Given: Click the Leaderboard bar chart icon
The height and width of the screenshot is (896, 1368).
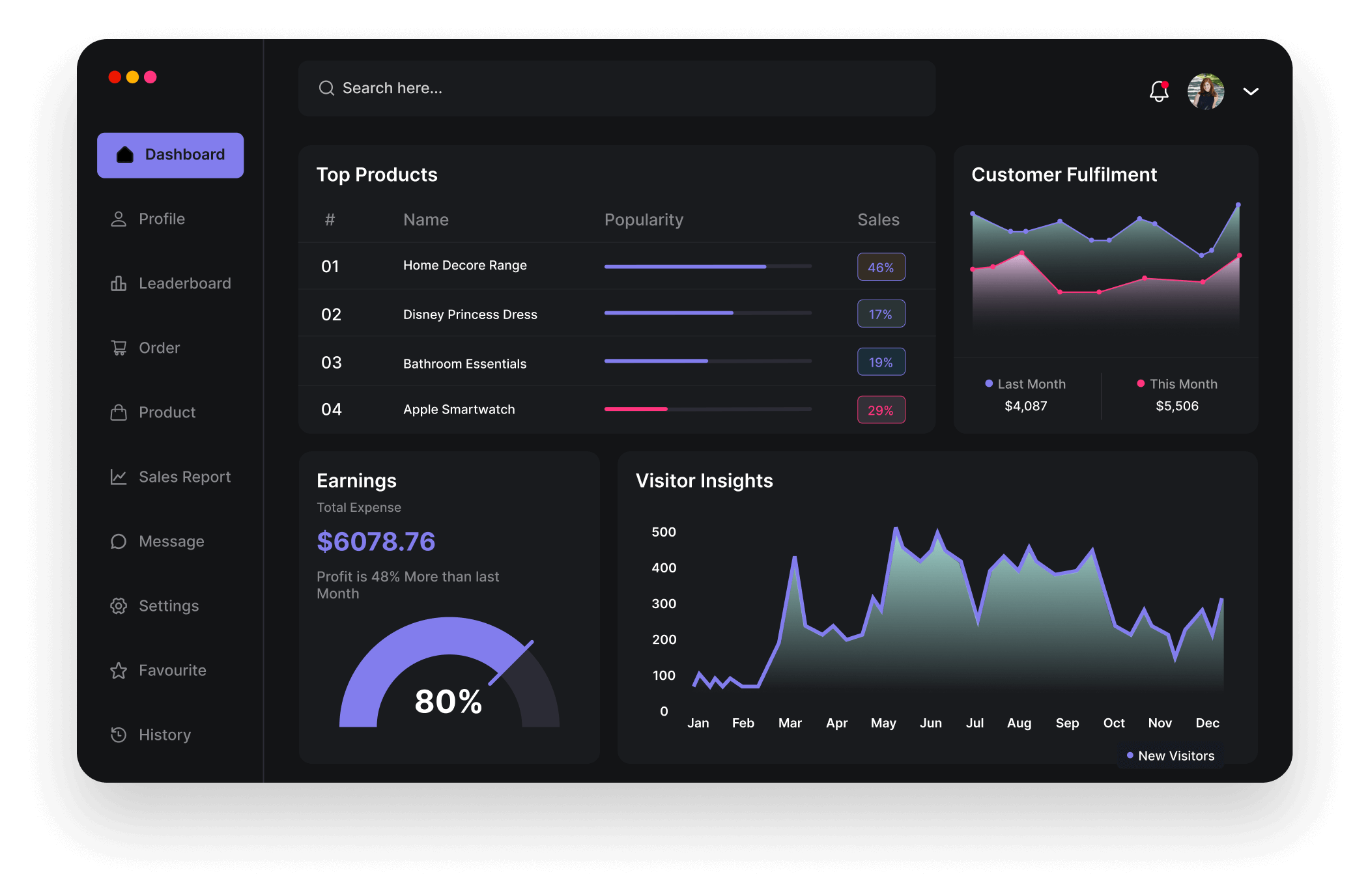Looking at the screenshot, I should click(118, 283).
